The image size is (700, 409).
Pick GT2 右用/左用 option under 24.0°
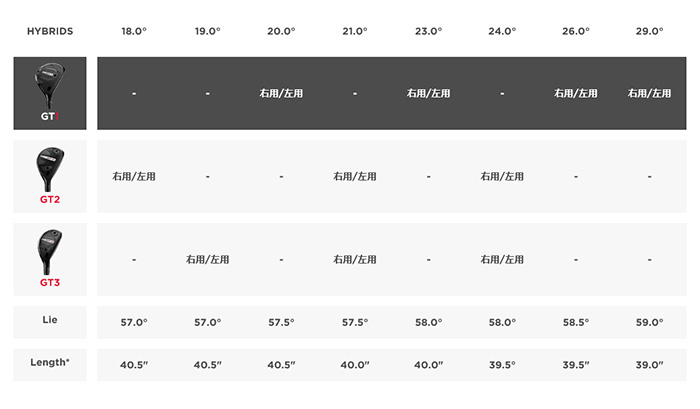pos(502,176)
